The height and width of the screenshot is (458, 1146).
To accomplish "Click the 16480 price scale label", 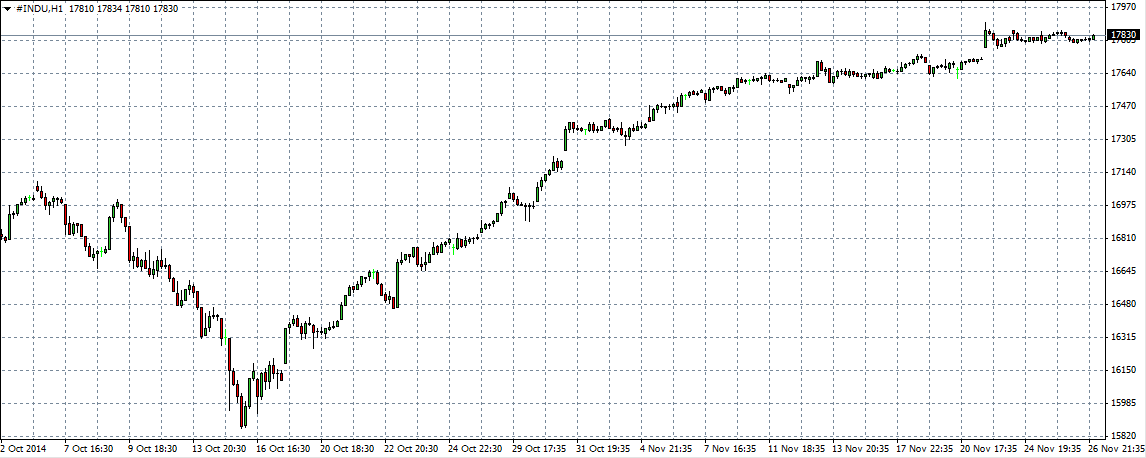I will pyautogui.click(x=1125, y=304).
